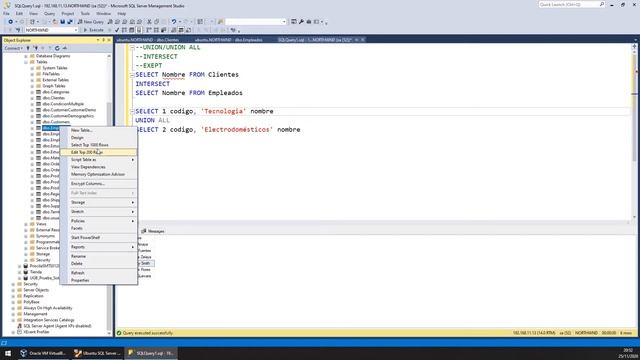Open the File menu

(x=7, y=13)
